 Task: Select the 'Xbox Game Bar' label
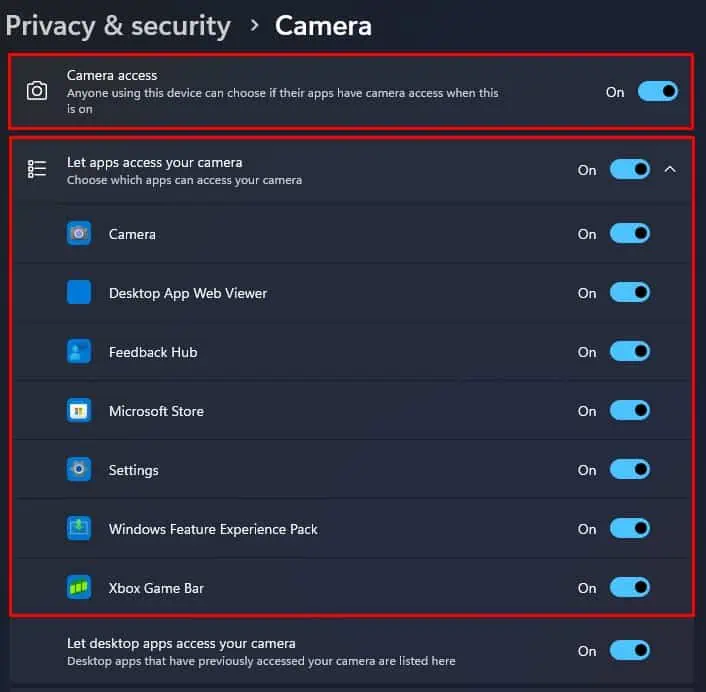(156, 588)
